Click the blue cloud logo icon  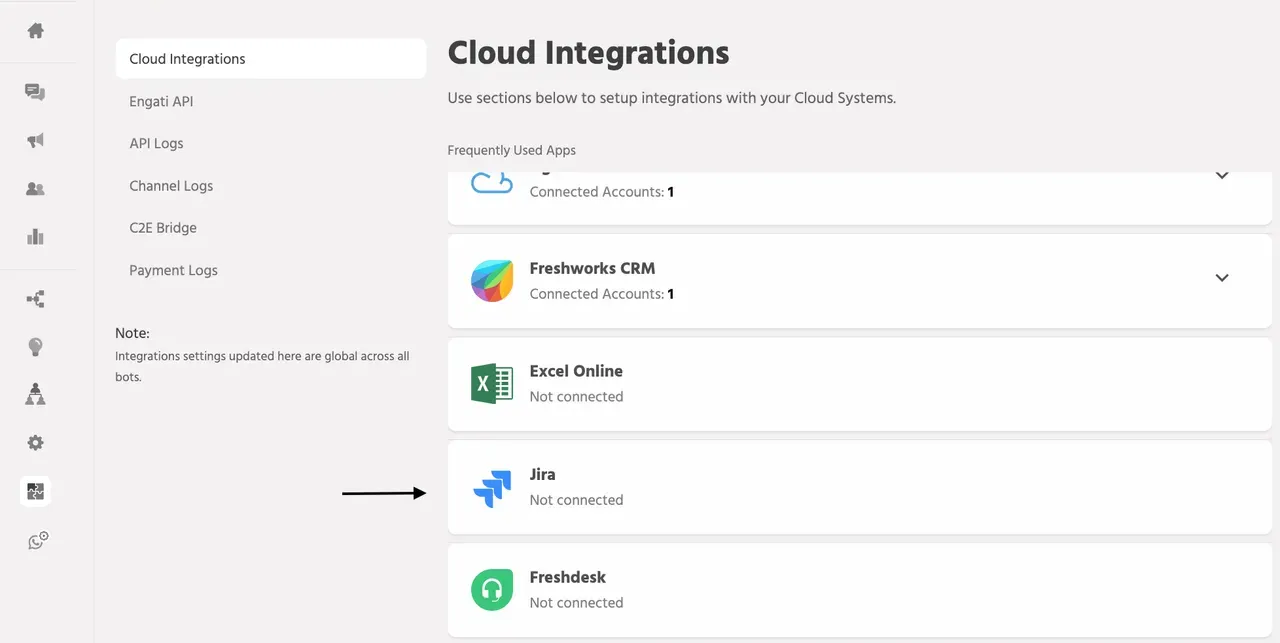[492, 183]
